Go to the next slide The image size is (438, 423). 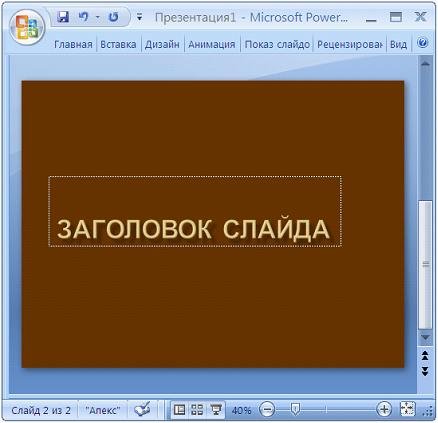tap(425, 371)
